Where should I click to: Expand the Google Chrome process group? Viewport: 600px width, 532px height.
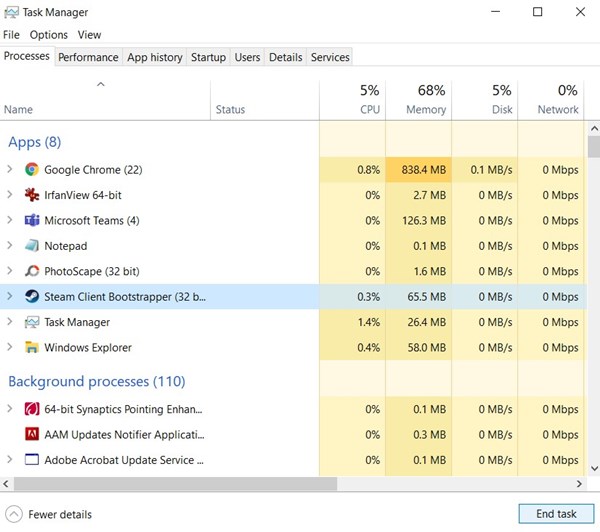10,169
